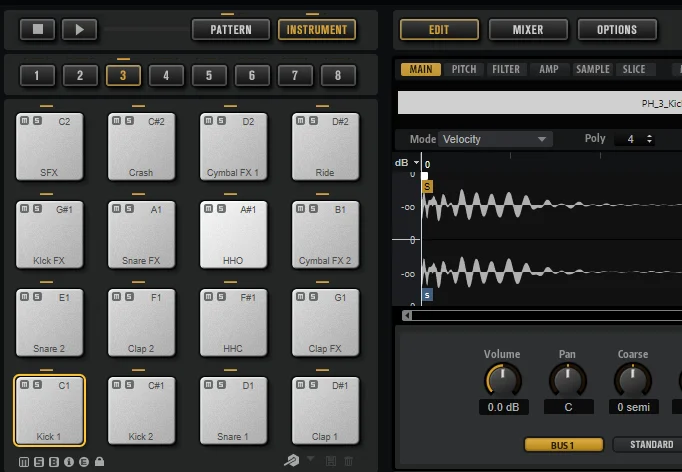This screenshot has height=472, width=682.
Task: Open the FILTER edit tab
Action: (506, 69)
